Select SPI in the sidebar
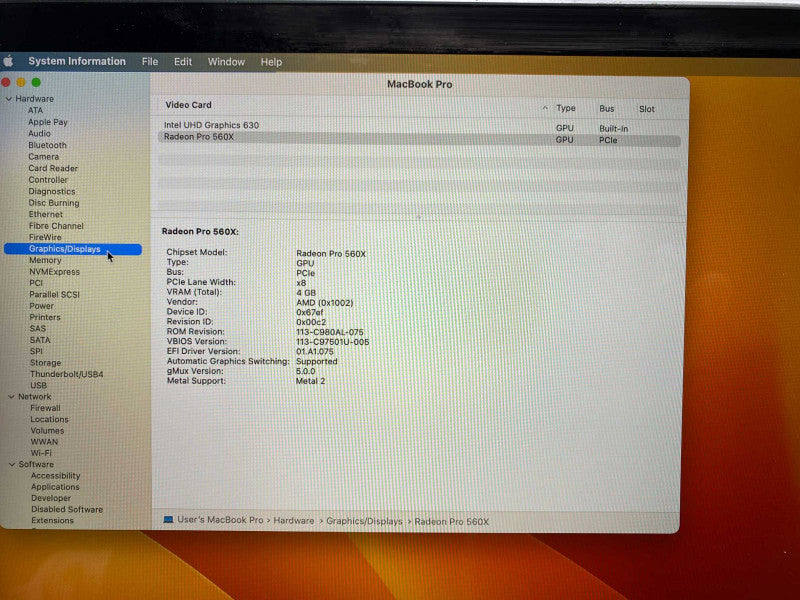The width and height of the screenshot is (800, 600). pos(36,351)
